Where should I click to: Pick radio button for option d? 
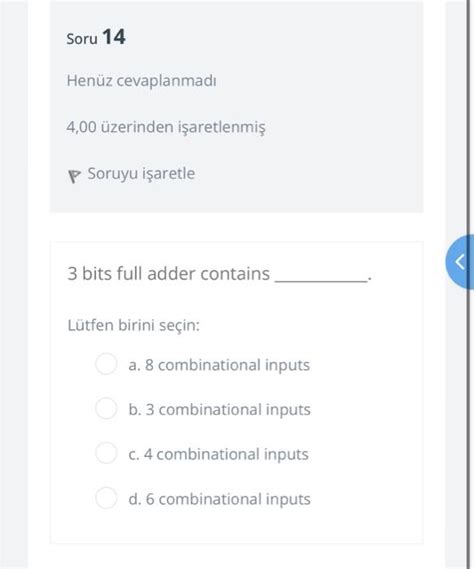106,498
